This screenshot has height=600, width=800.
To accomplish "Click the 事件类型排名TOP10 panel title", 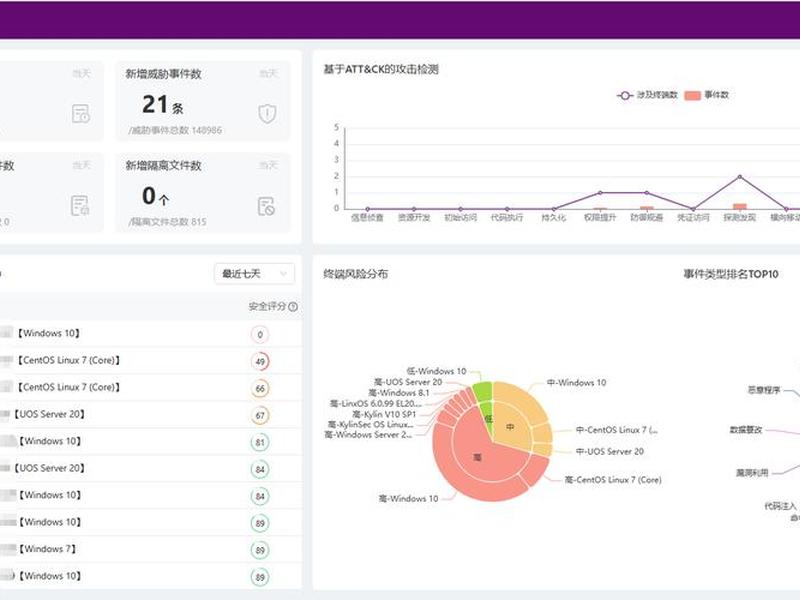I will click(x=731, y=274).
